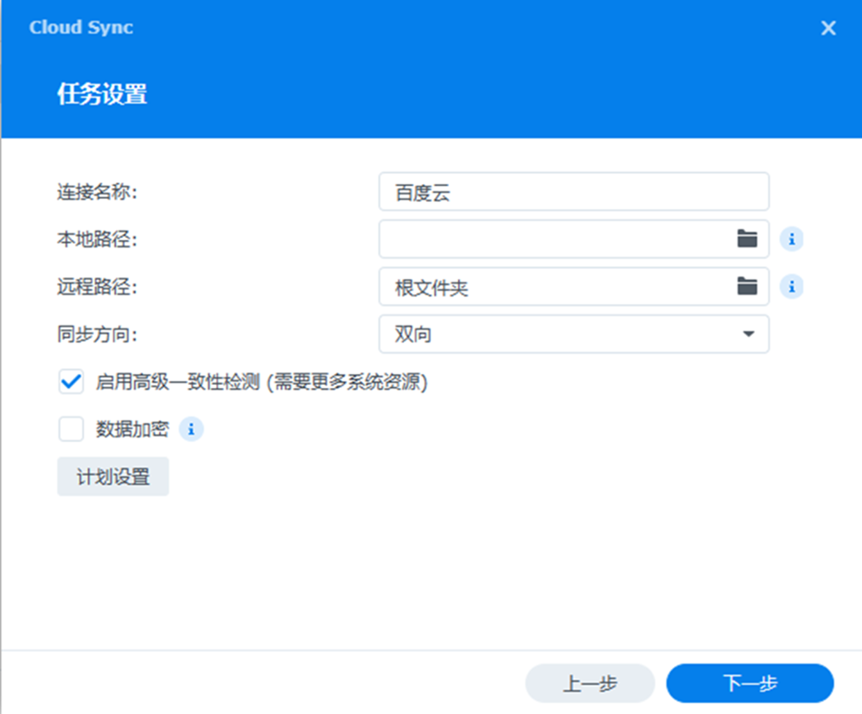The height and width of the screenshot is (714, 862).
Task: Close the Cloud Sync dialog
Action: pyautogui.click(x=828, y=27)
